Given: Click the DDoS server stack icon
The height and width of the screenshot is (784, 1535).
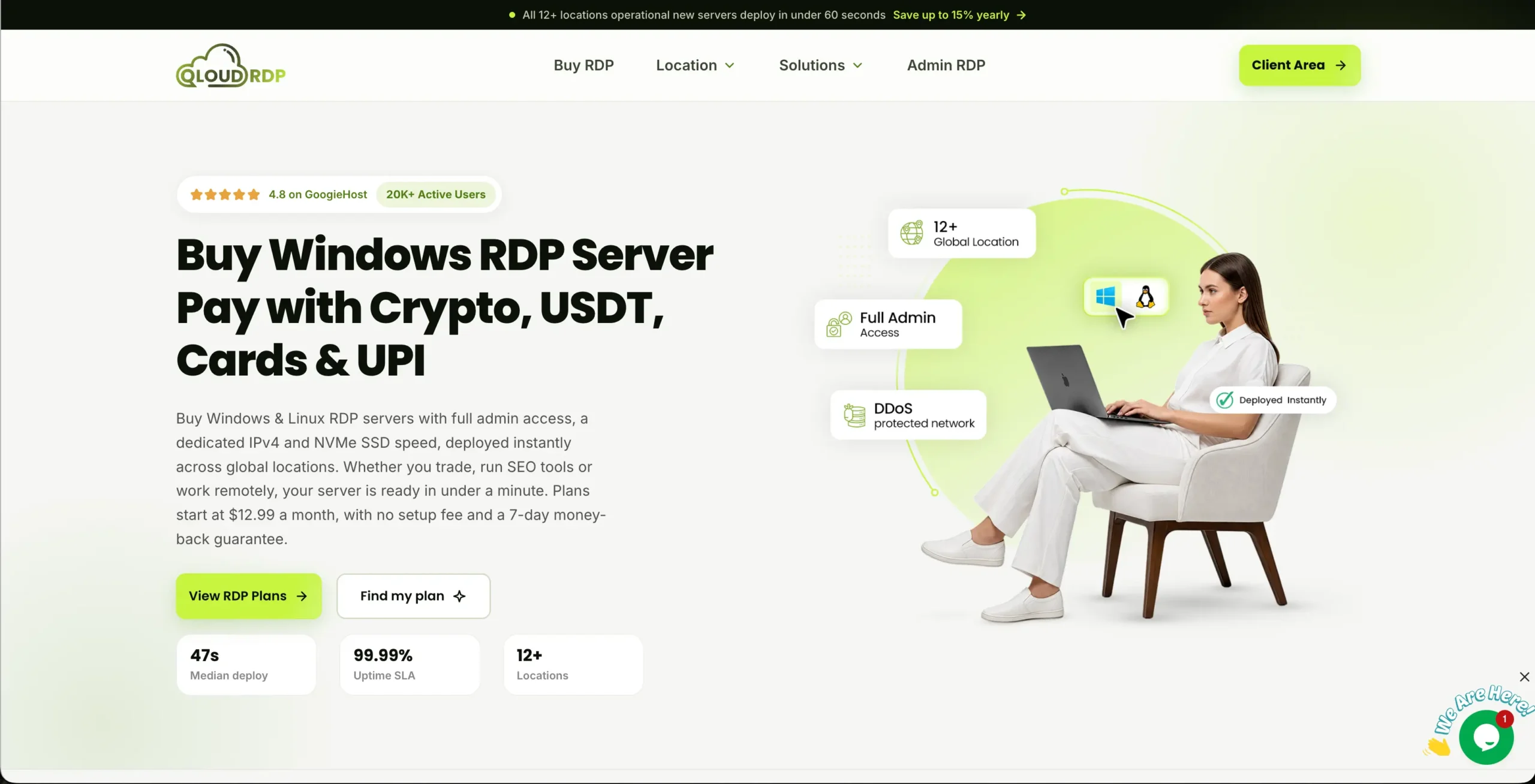Looking at the screenshot, I should (x=854, y=415).
